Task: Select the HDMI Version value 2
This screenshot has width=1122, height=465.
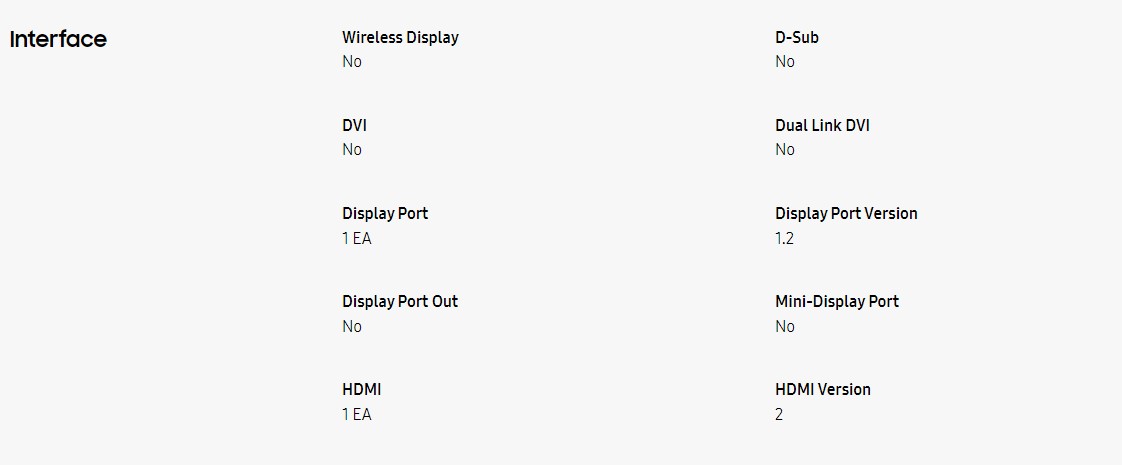Action: (x=779, y=414)
